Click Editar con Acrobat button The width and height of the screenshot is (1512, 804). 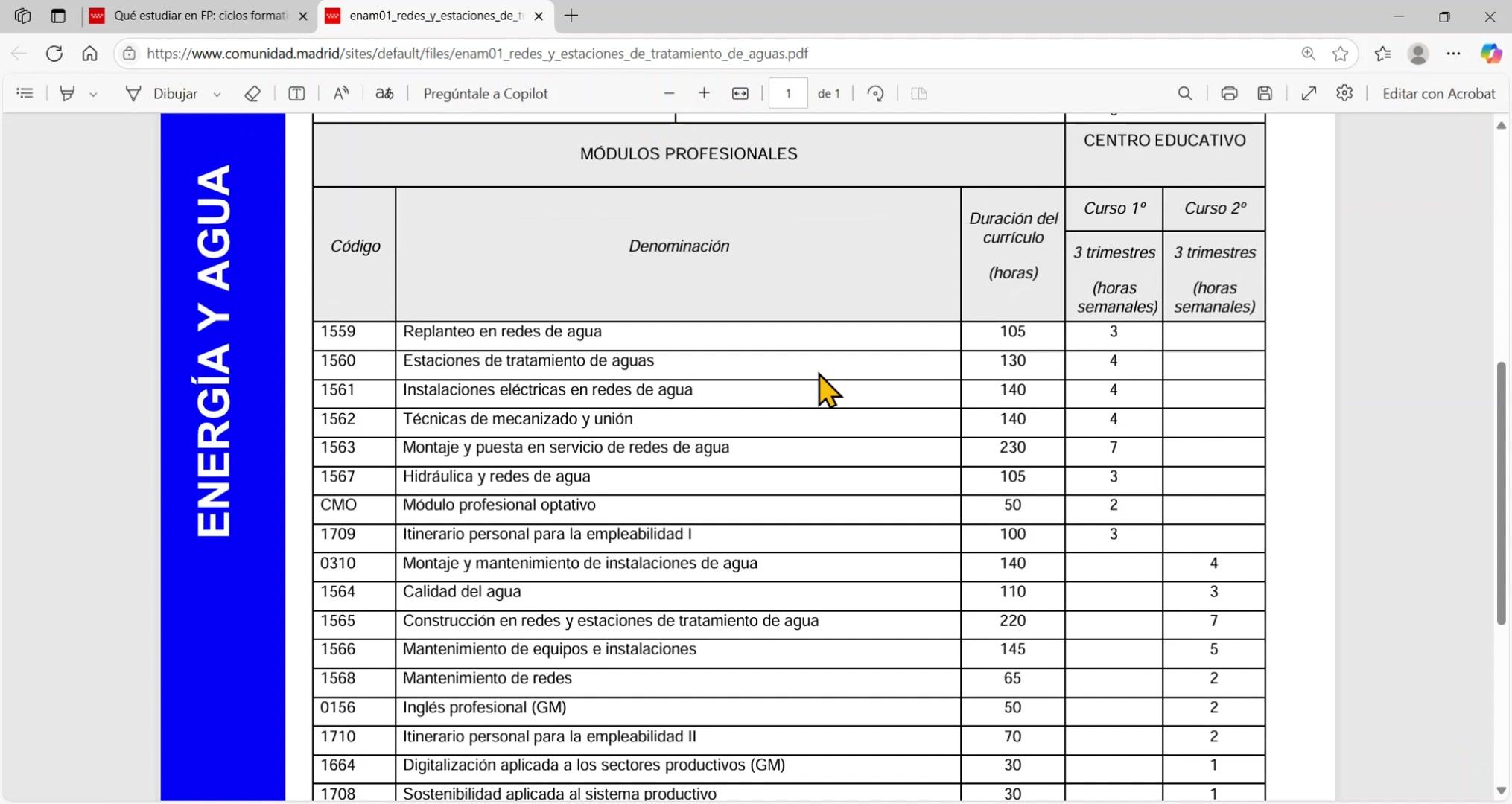click(1438, 94)
